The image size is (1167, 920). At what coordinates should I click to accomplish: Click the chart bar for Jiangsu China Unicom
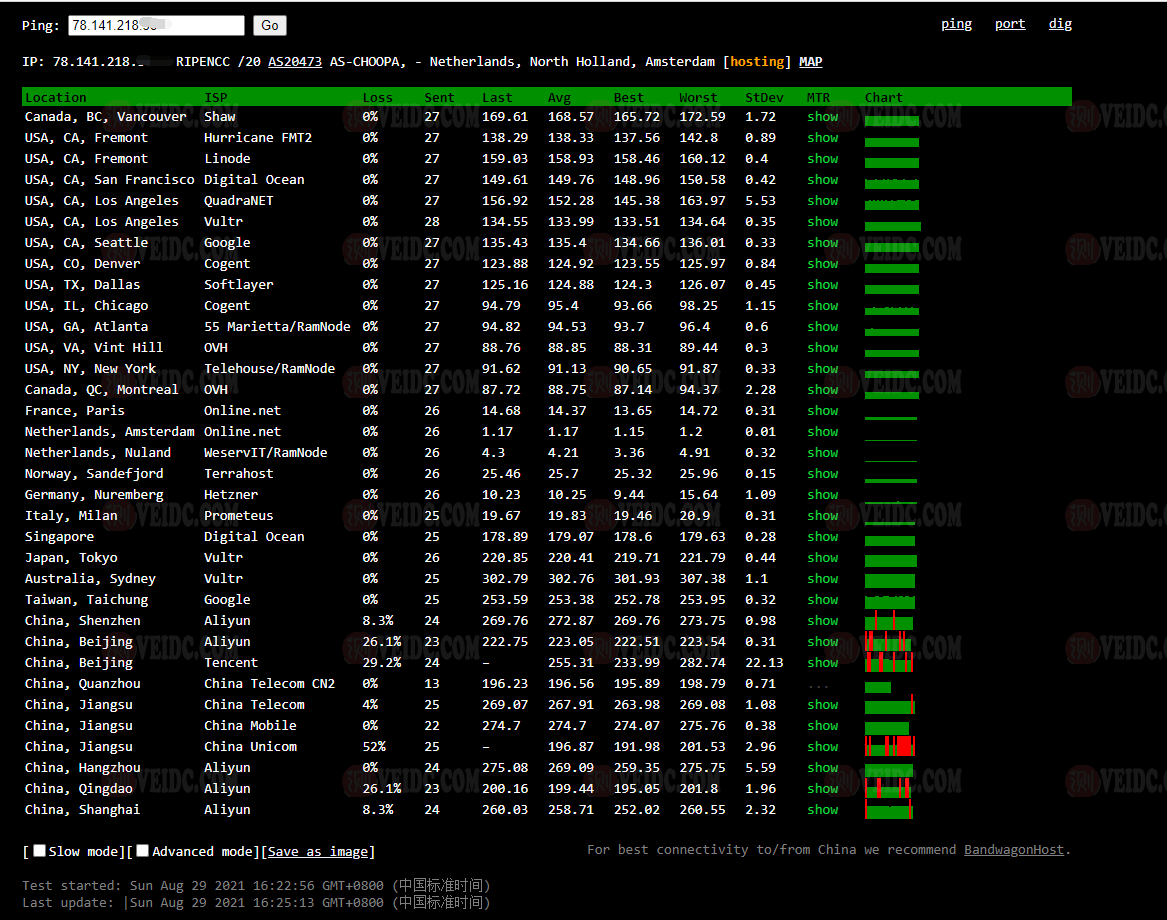pos(890,747)
